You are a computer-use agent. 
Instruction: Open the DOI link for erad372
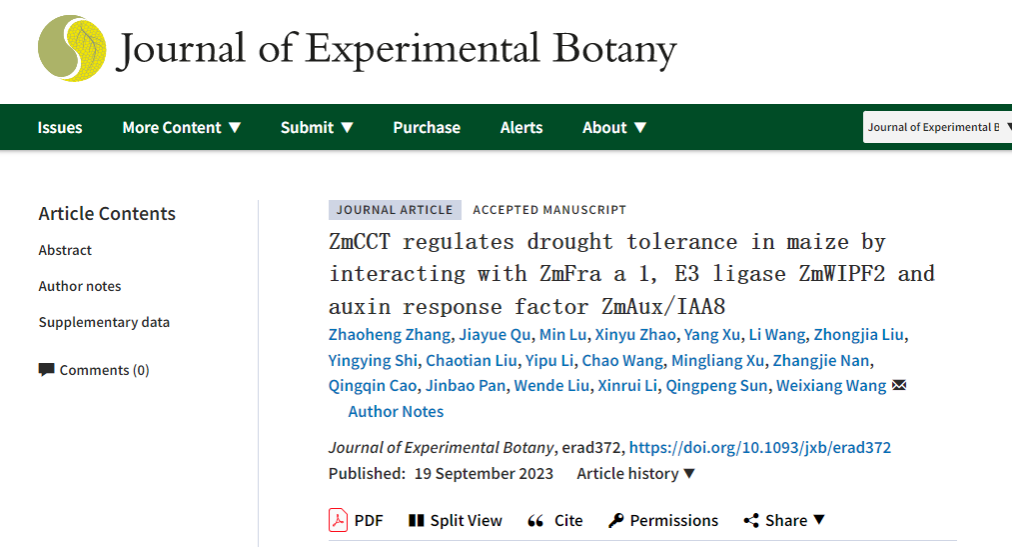[760, 448]
